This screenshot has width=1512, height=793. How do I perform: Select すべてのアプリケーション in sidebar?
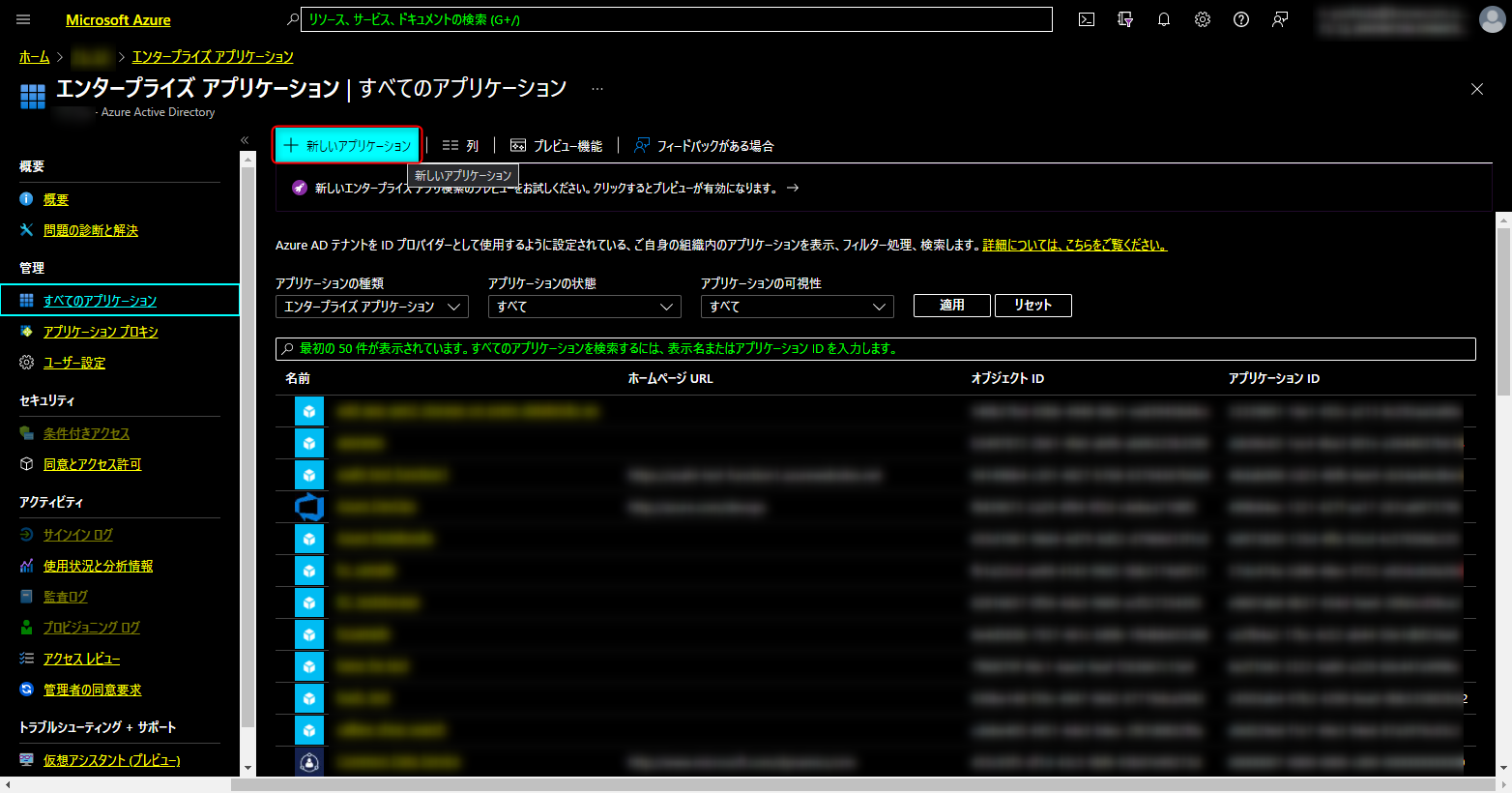(x=120, y=301)
